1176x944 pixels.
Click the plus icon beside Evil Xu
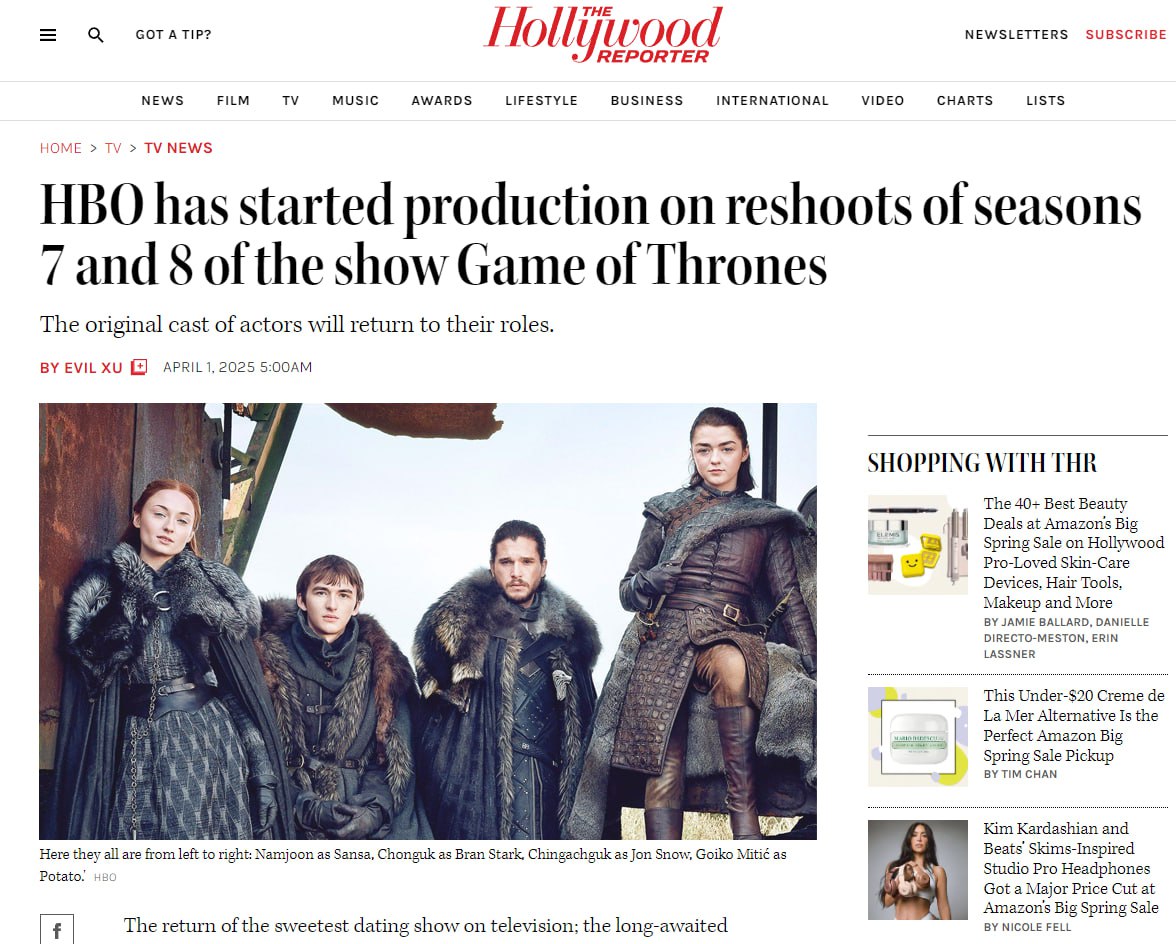(139, 367)
